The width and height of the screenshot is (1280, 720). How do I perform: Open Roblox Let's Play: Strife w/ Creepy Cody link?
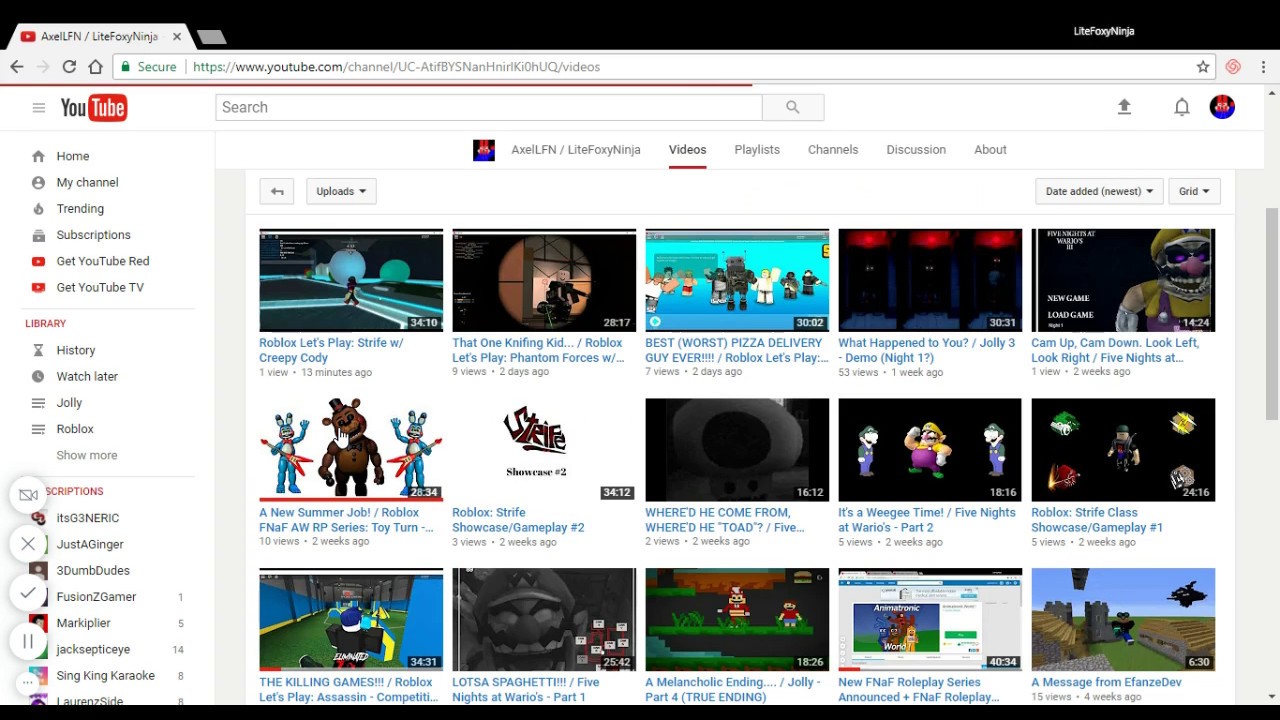[x=331, y=350]
